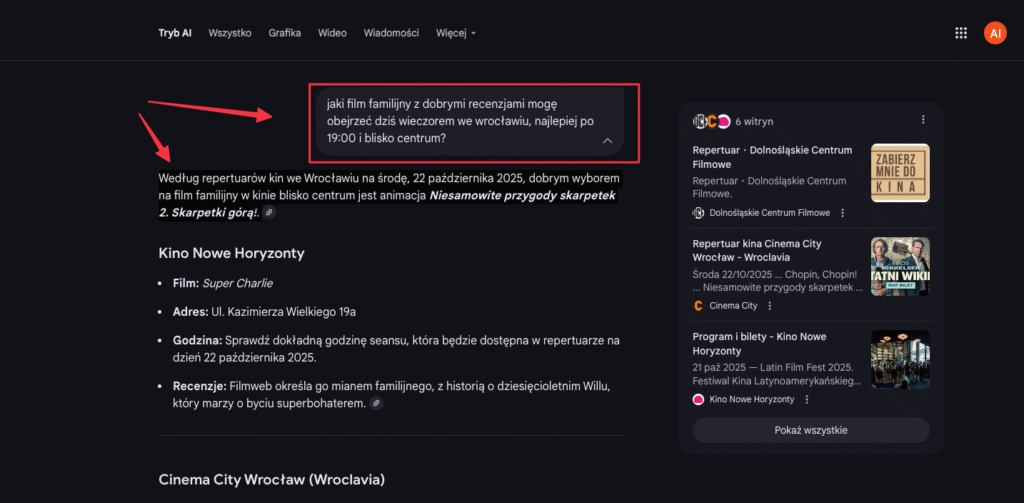This screenshot has height=503, width=1024.
Task: Select the "Wideo" tab
Action: coord(332,33)
